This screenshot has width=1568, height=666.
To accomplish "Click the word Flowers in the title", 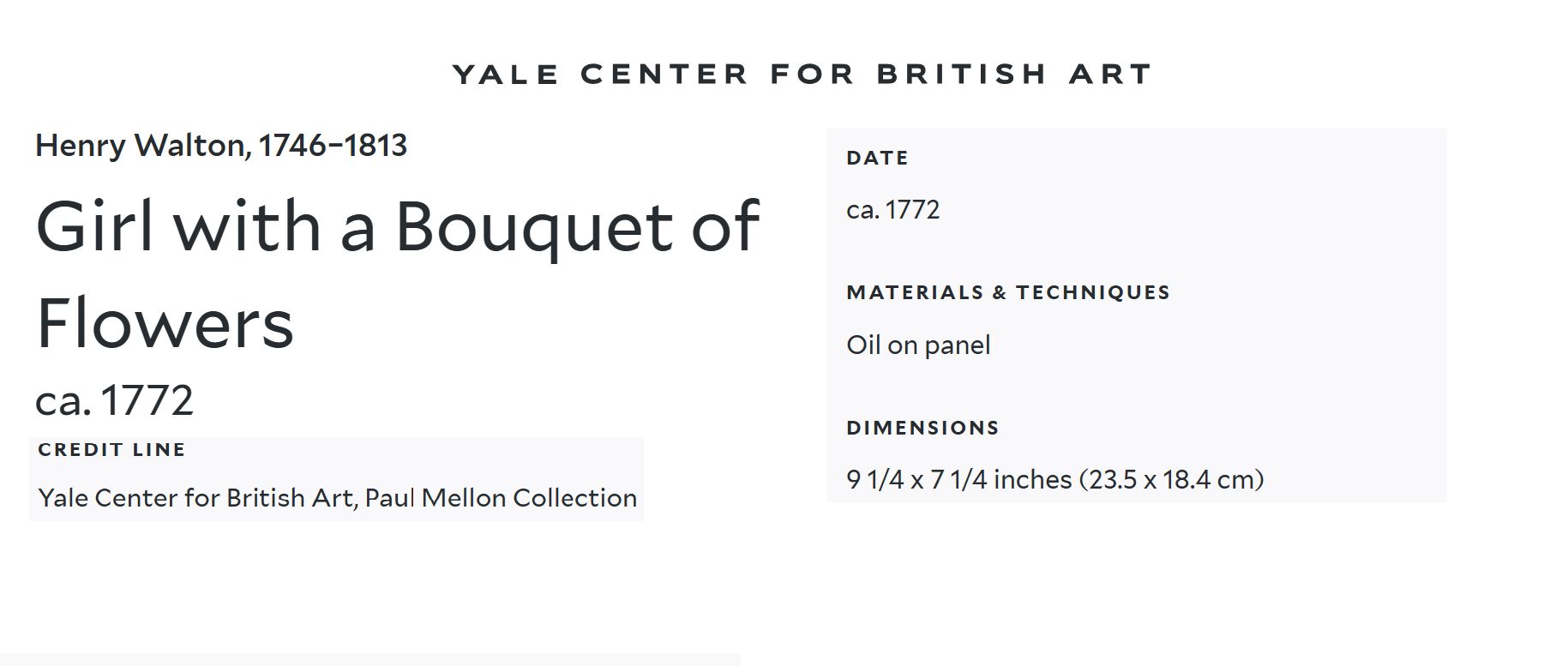I will 165,324.
